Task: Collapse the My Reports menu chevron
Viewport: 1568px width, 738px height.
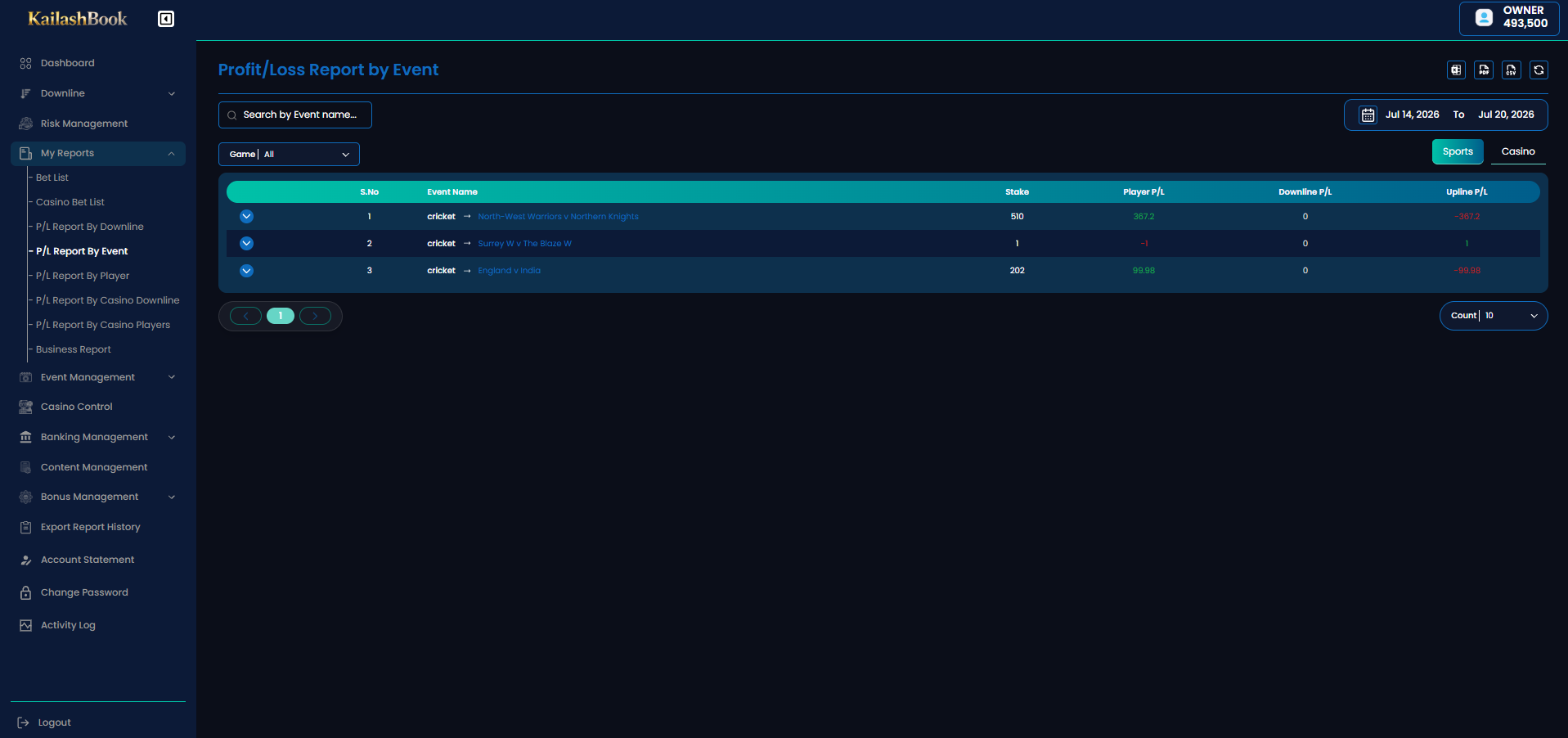Action: (x=172, y=153)
